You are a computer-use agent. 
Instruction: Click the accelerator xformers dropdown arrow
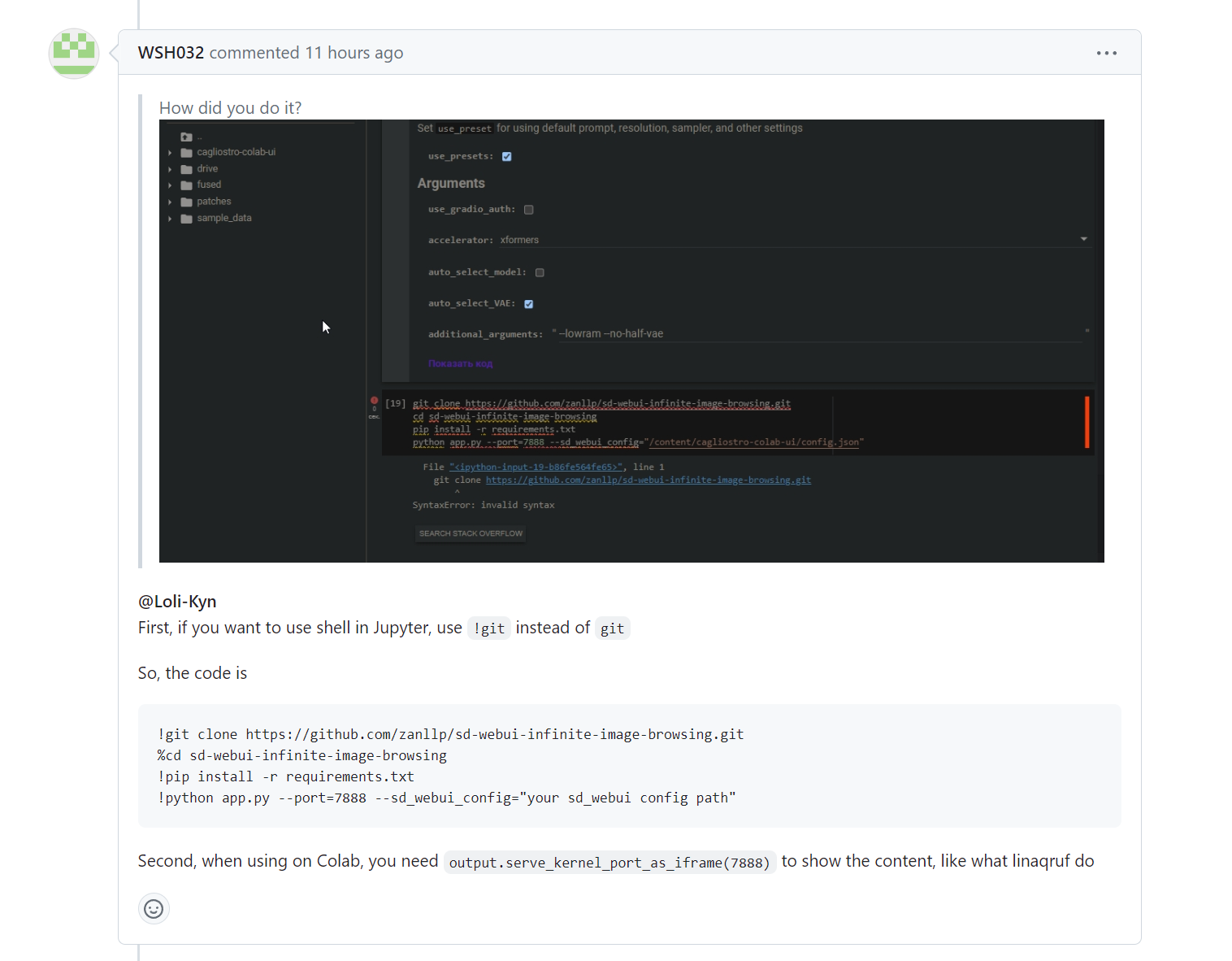tap(1083, 239)
